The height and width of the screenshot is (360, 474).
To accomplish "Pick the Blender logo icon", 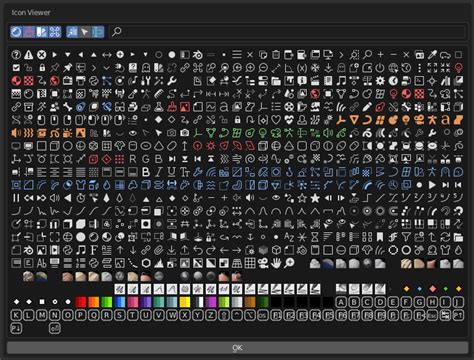I will 198,54.
